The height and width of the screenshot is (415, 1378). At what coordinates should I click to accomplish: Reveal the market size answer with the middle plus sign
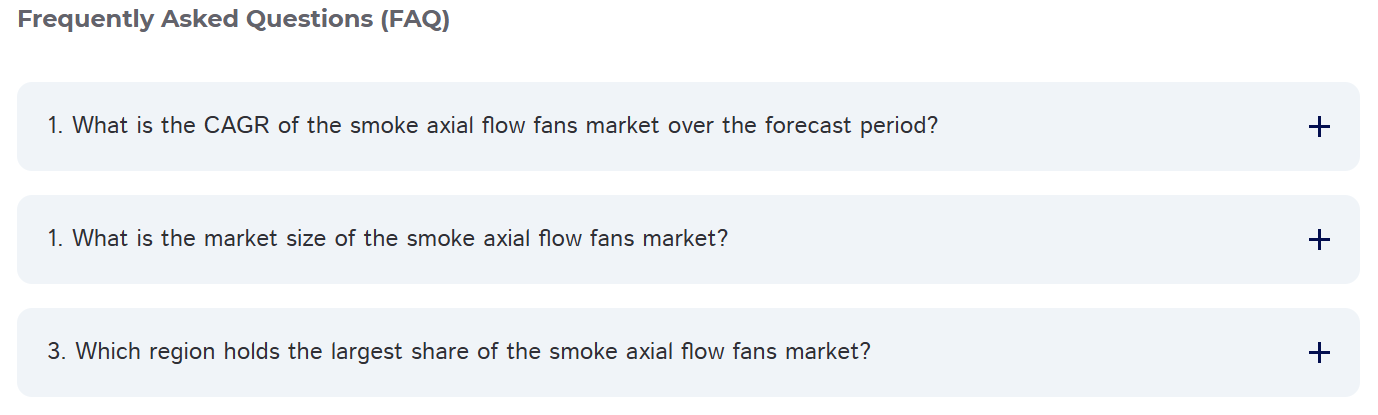coord(1319,240)
